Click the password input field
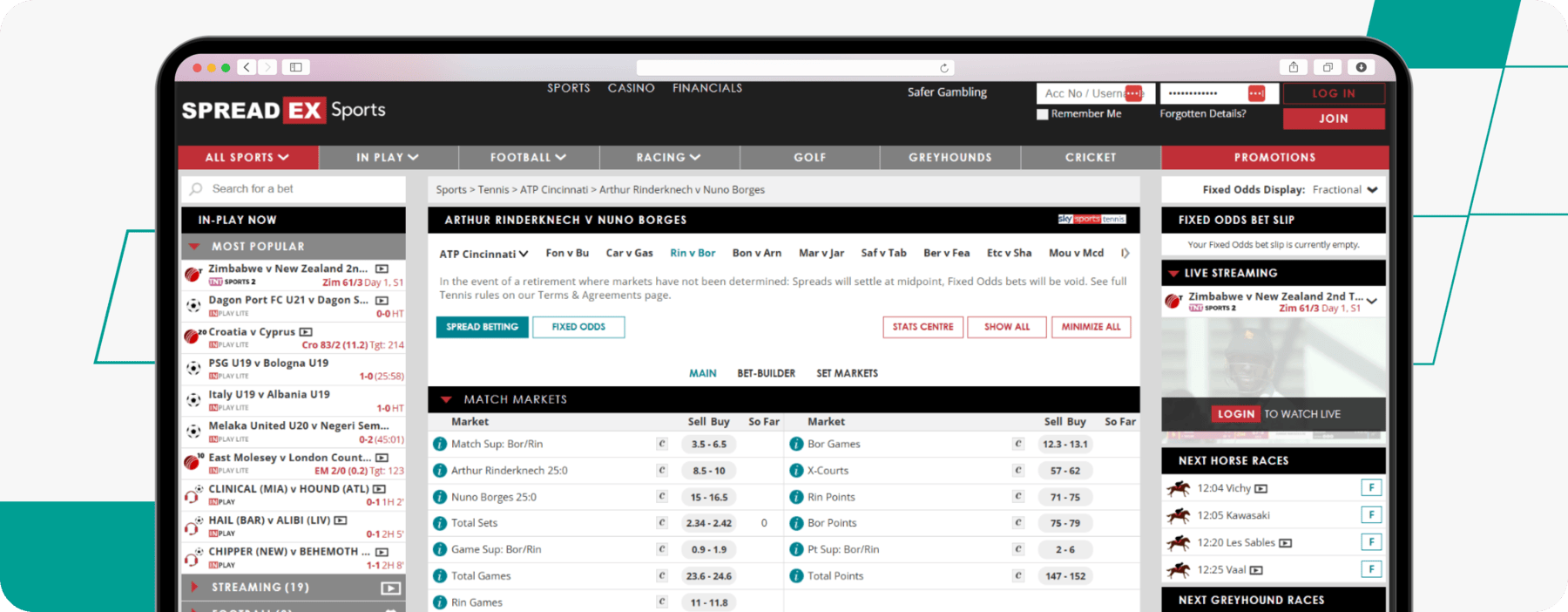 coord(1220,93)
